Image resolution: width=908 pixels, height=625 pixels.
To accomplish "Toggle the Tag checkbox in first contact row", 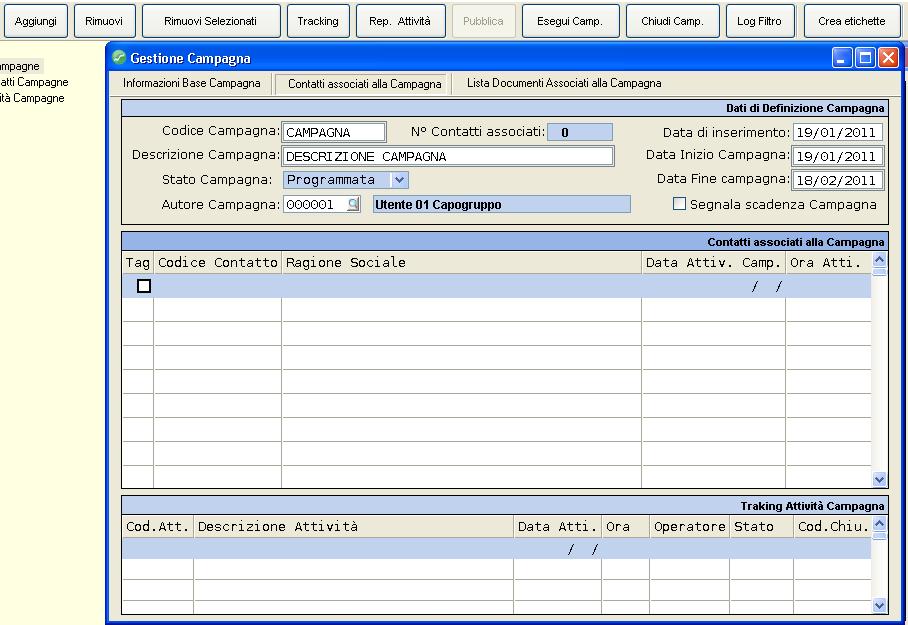I will 144,286.
